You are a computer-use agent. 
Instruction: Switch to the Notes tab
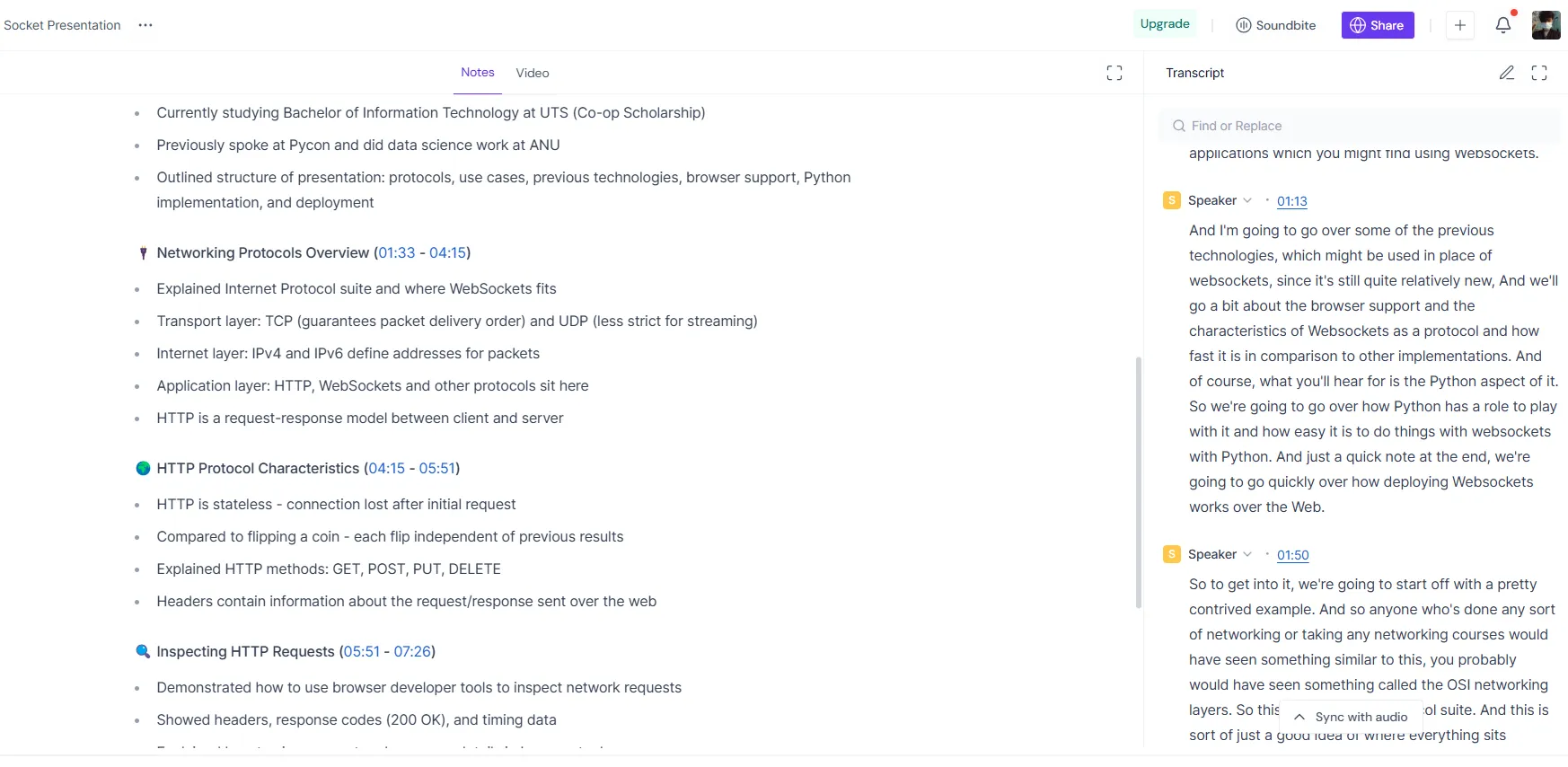pos(477,72)
